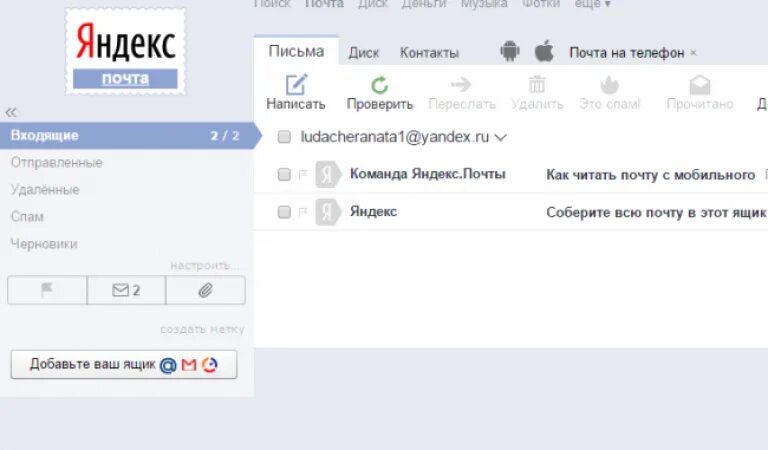The width and height of the screenshot is (768, 450).
Task: Open Соберите всю почту в этот ящик message
Action: [x=656, y=213]
